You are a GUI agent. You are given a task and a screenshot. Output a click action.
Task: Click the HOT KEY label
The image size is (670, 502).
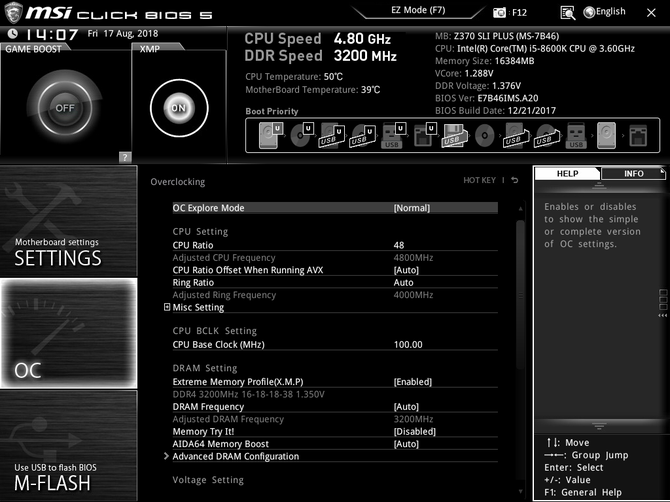click(479, 180)
